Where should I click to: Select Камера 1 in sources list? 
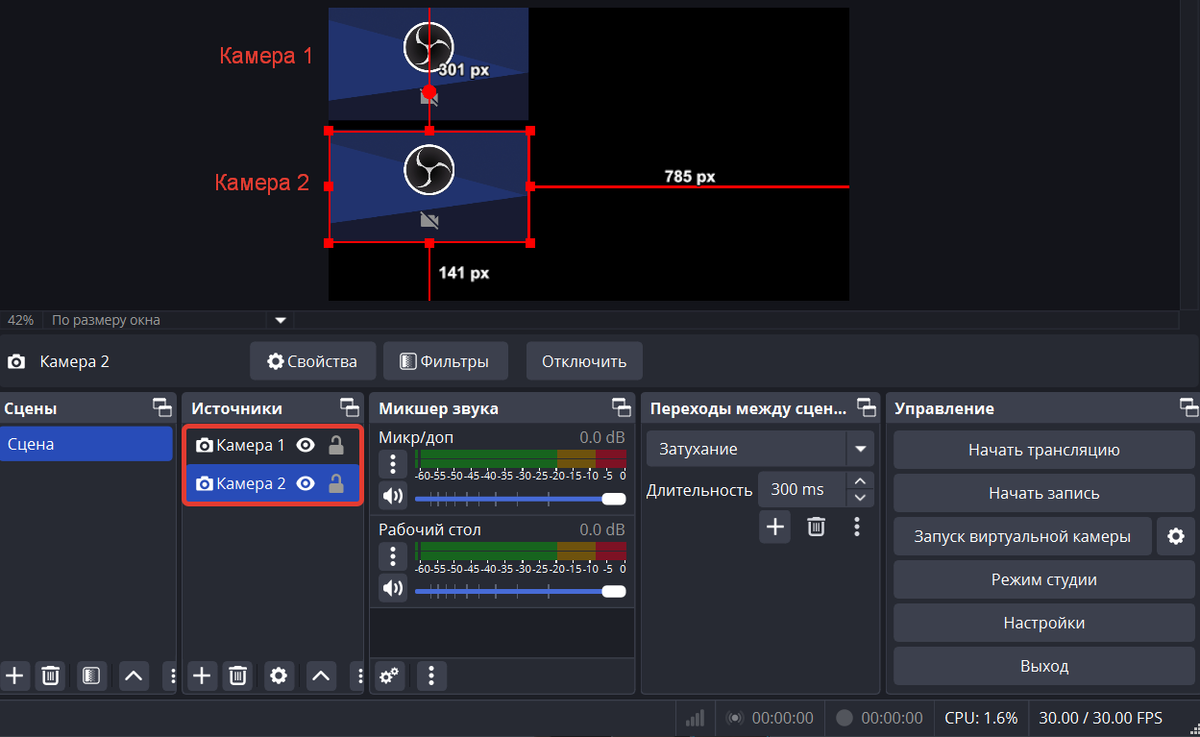point(250,445)
